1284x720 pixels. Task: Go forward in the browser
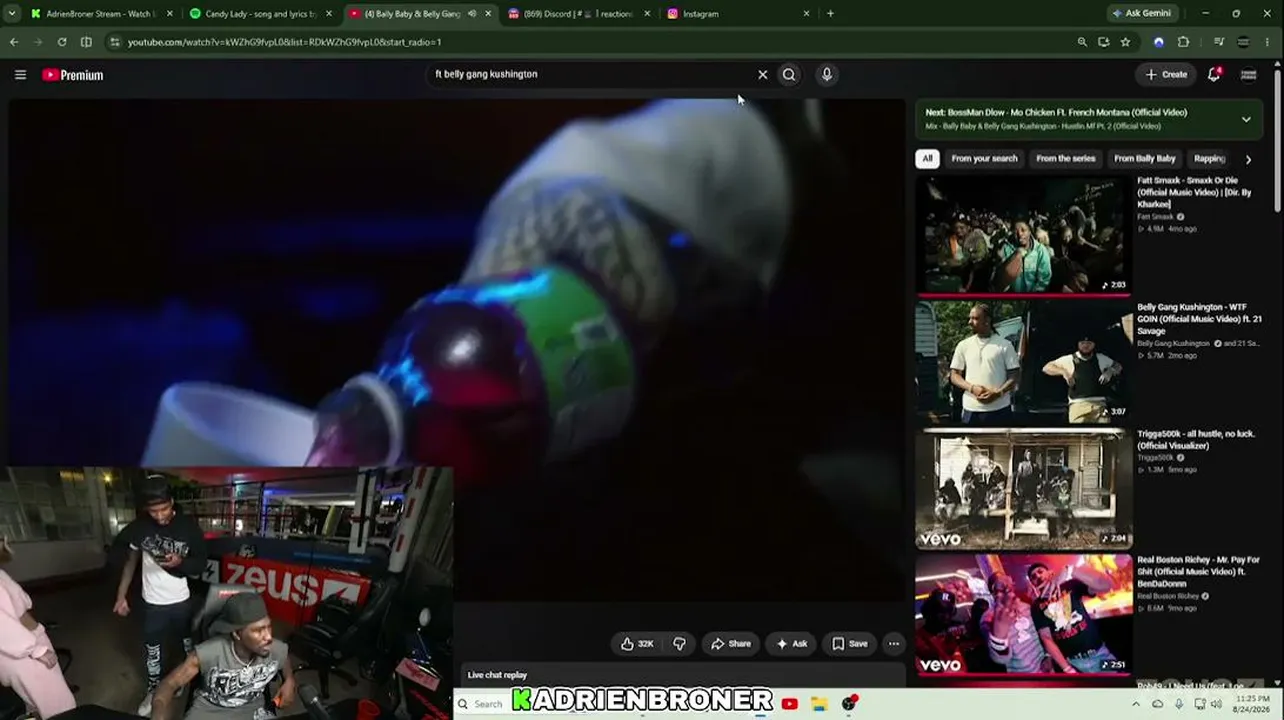coord(38,42)
